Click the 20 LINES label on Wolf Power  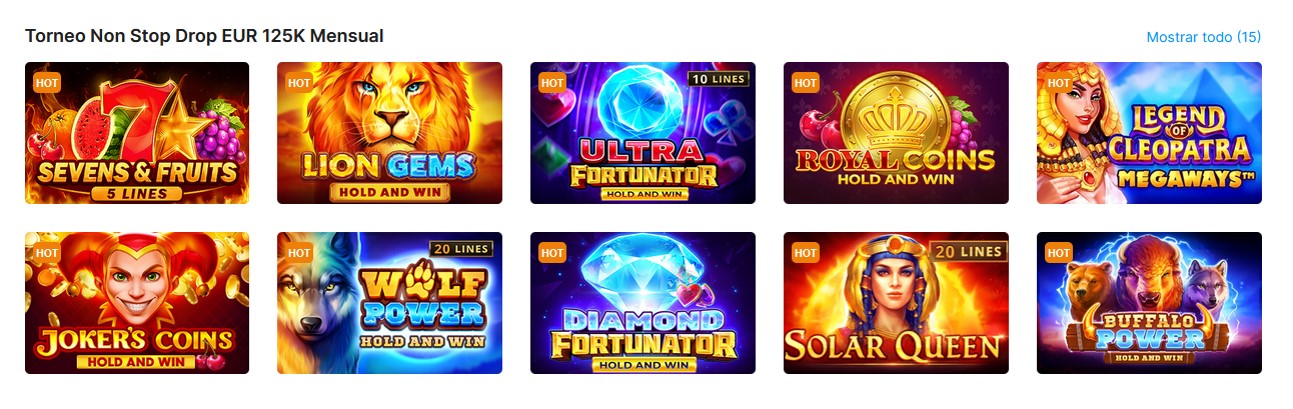tap(463, 248)
